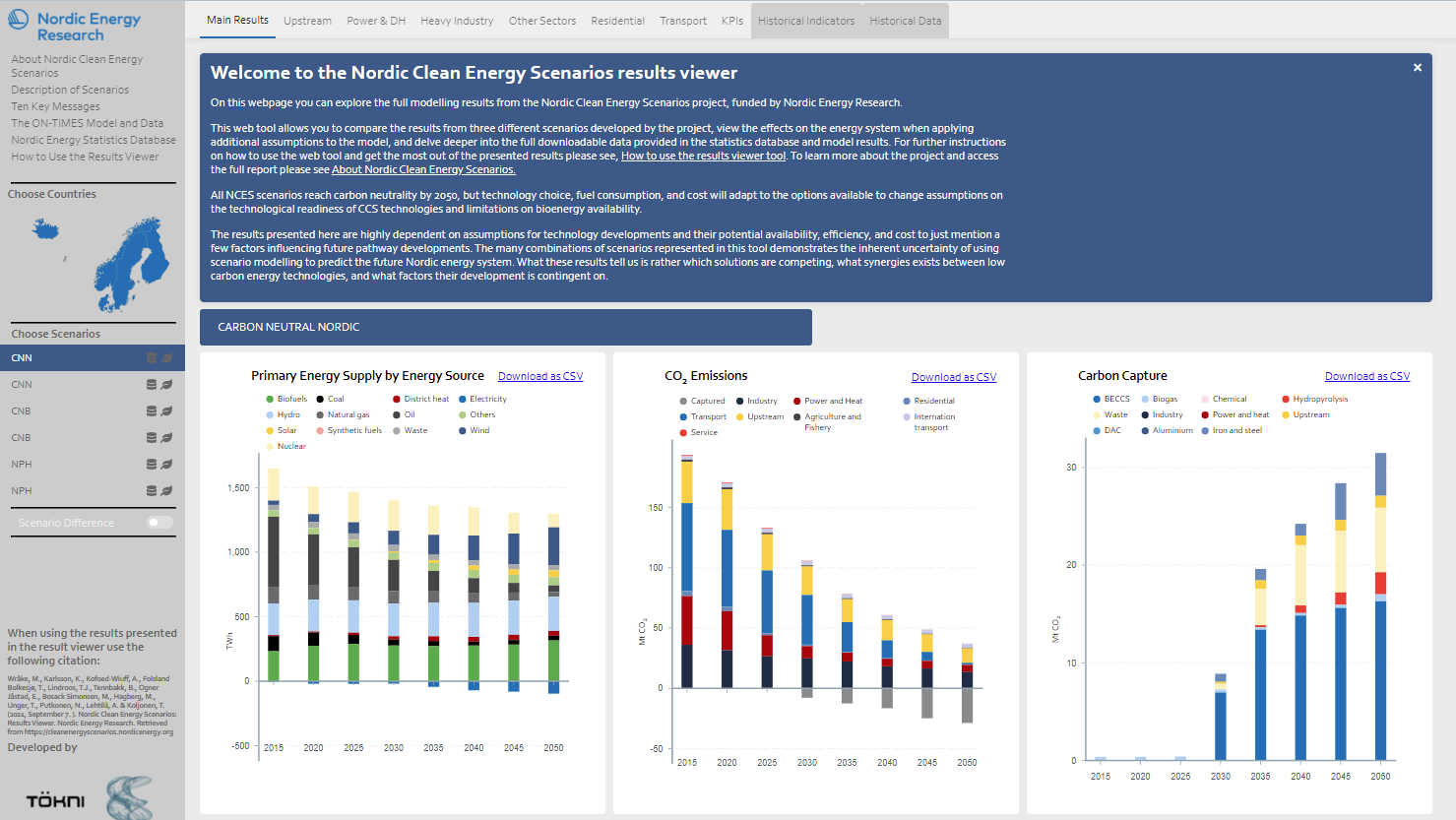Download the CO2 Emissions chart as CSV
Image resolution: width=1456 pixels, height=820 pixels.
(953, 377)
